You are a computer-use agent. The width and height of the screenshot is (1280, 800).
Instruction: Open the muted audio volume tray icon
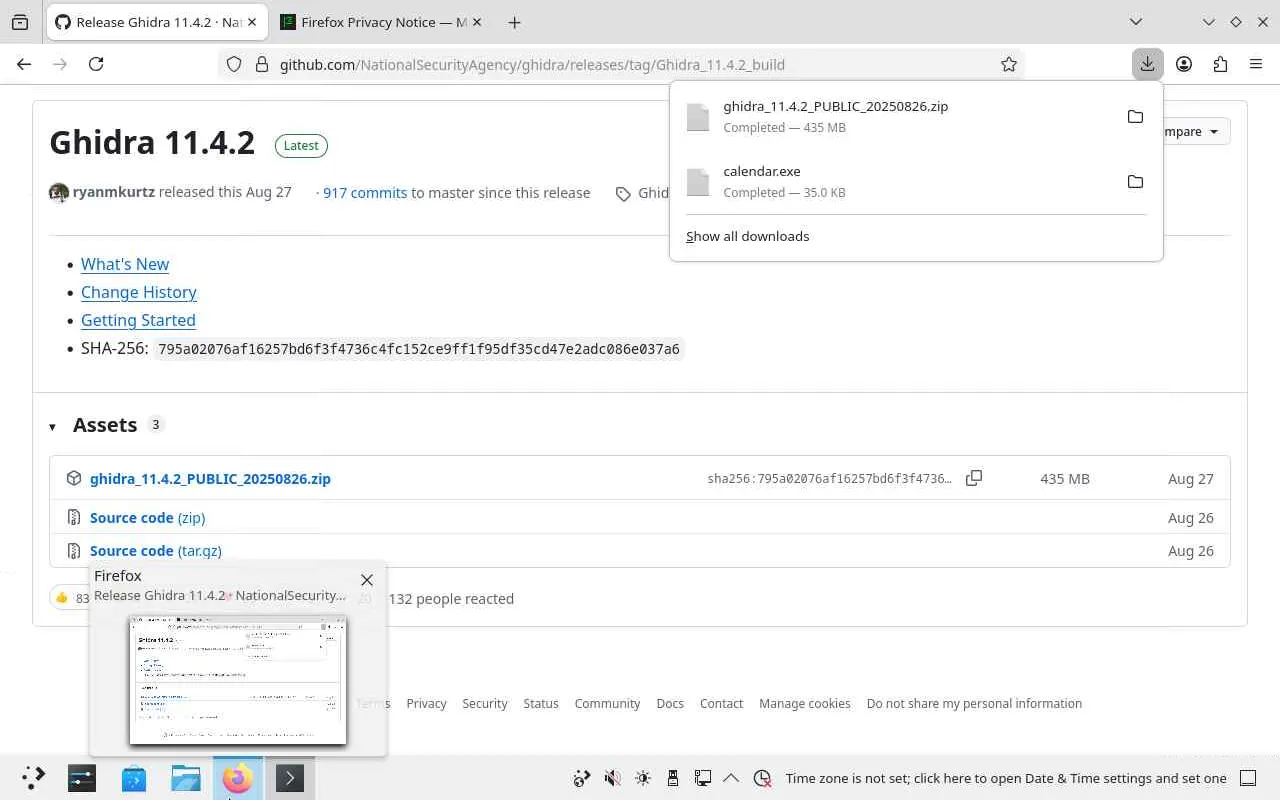click(612, 778)
